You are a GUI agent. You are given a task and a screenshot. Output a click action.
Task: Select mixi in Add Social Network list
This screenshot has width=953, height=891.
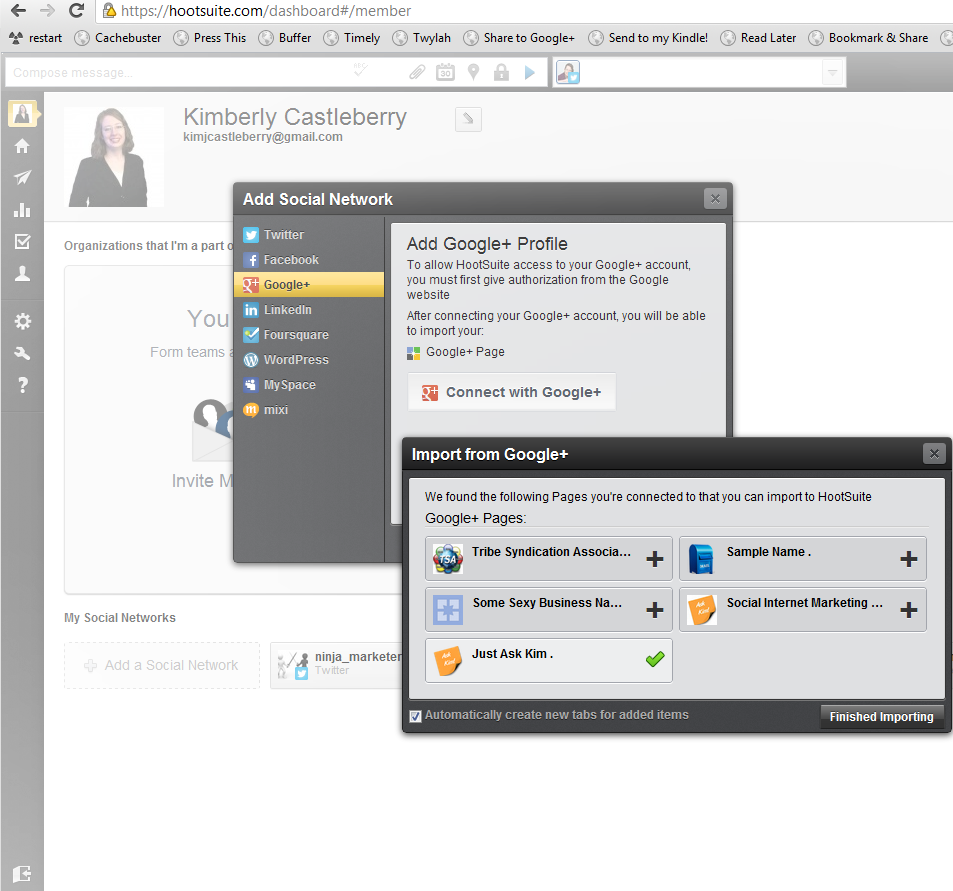[309, 409]
